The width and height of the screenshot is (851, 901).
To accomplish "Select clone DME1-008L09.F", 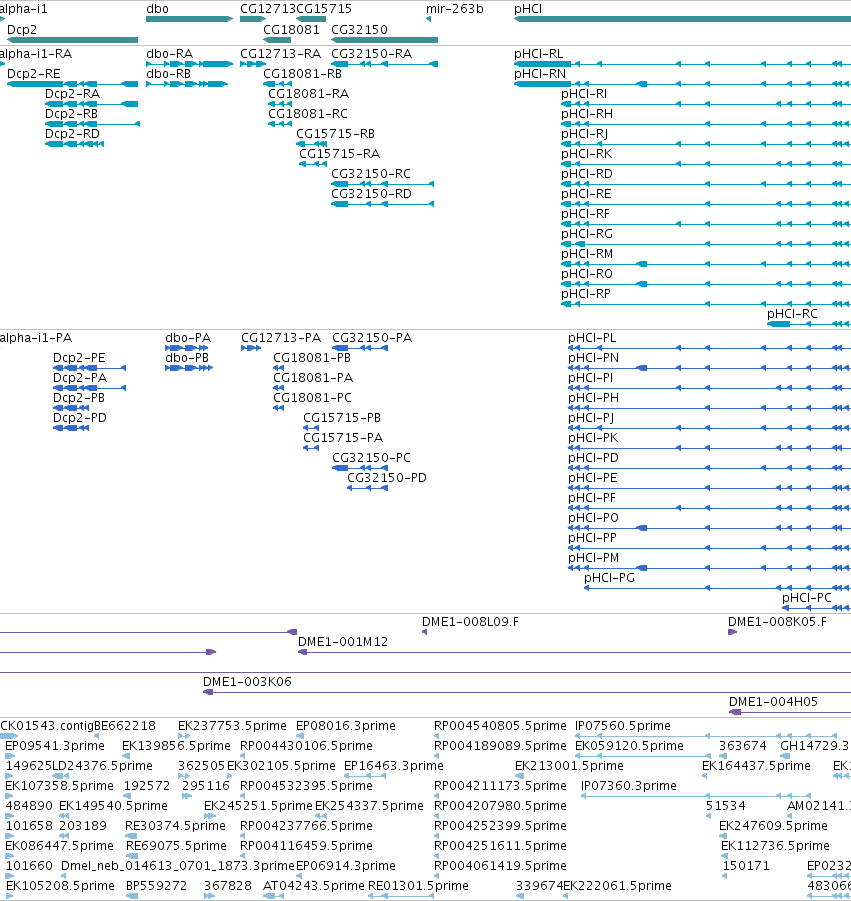I will tap(470, 622).
